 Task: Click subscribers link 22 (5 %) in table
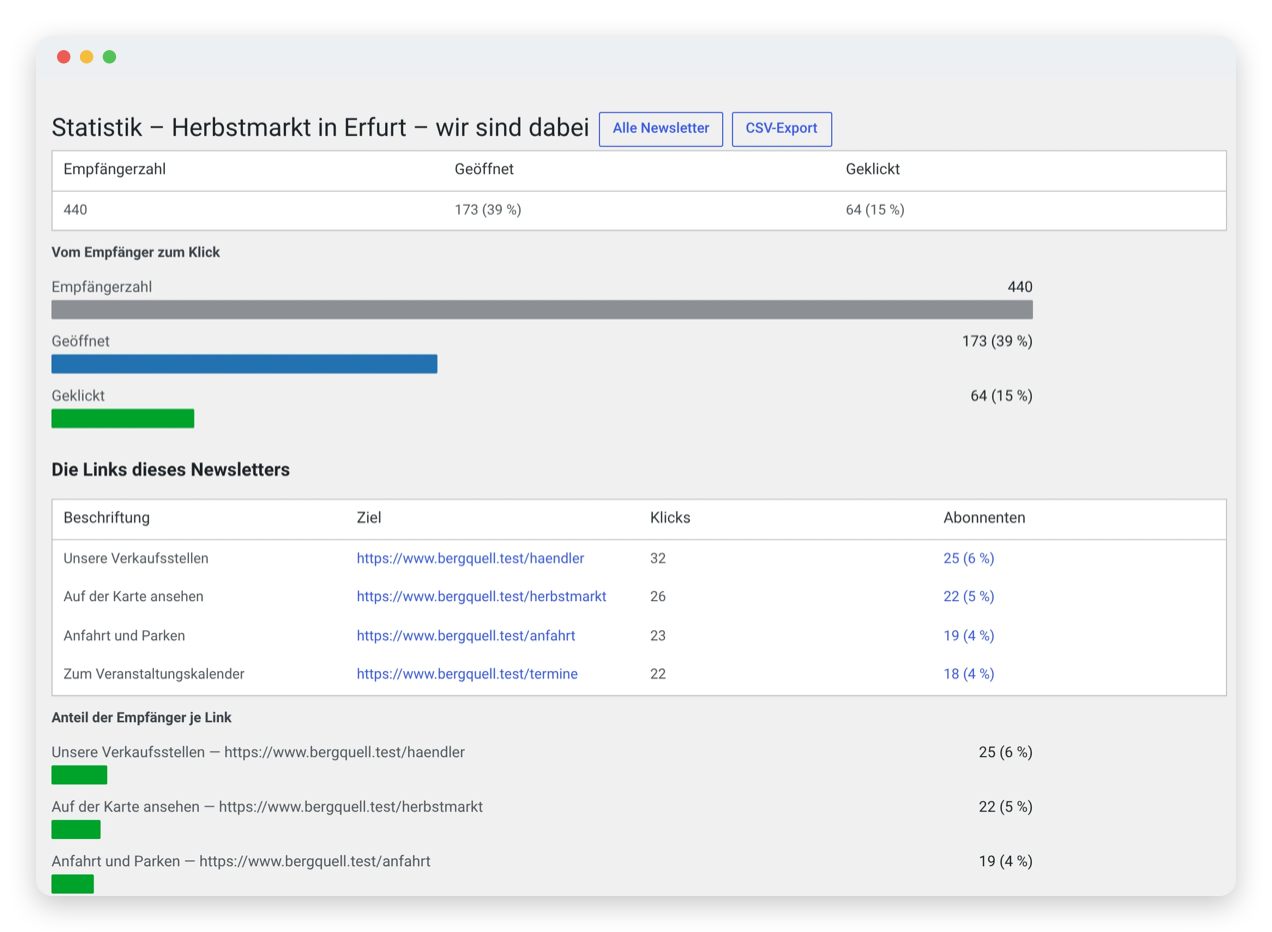coord(968,596)
